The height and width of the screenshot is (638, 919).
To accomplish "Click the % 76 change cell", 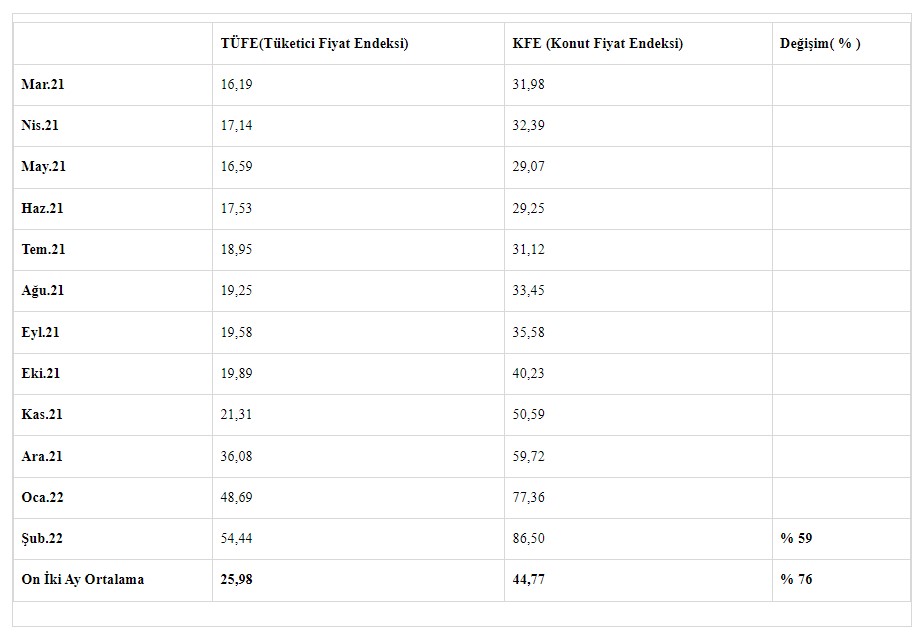I will click(x=796, y=579).
